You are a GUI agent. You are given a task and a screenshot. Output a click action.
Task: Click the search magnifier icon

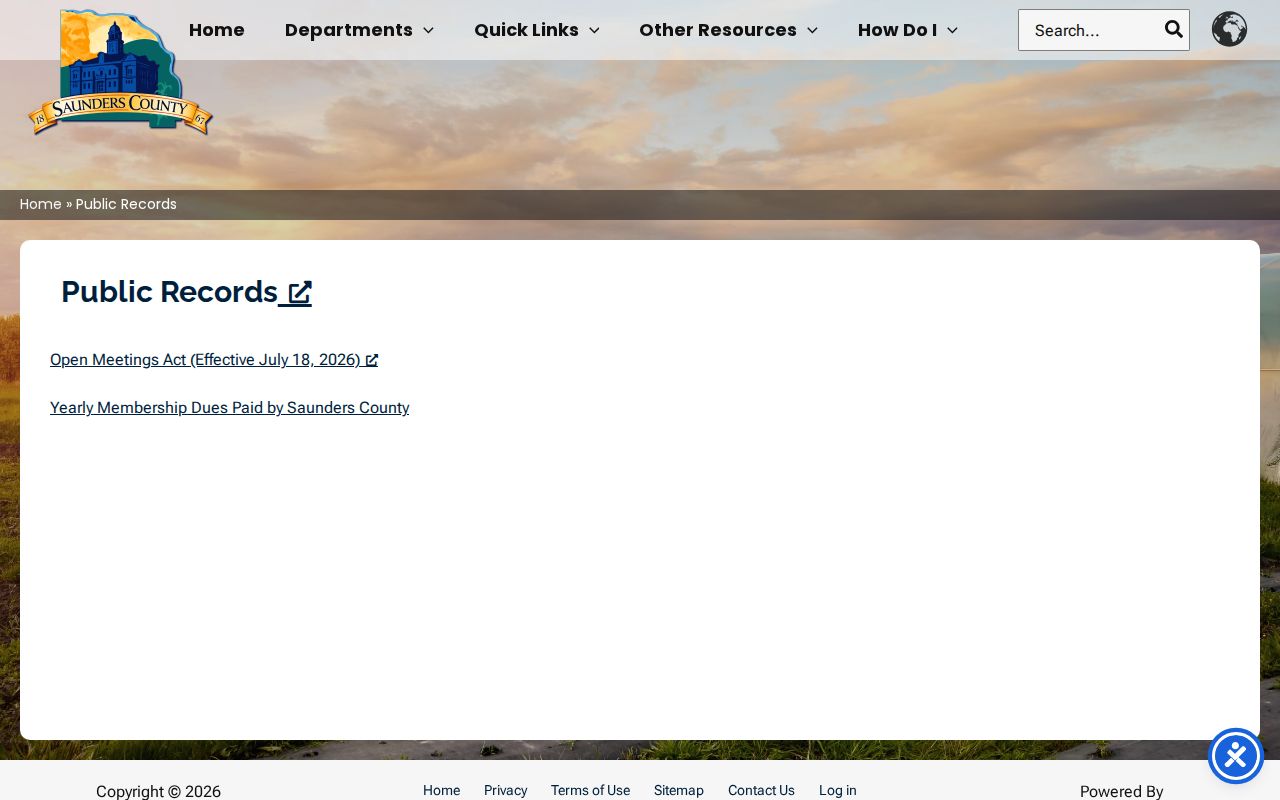(1174, 30)
